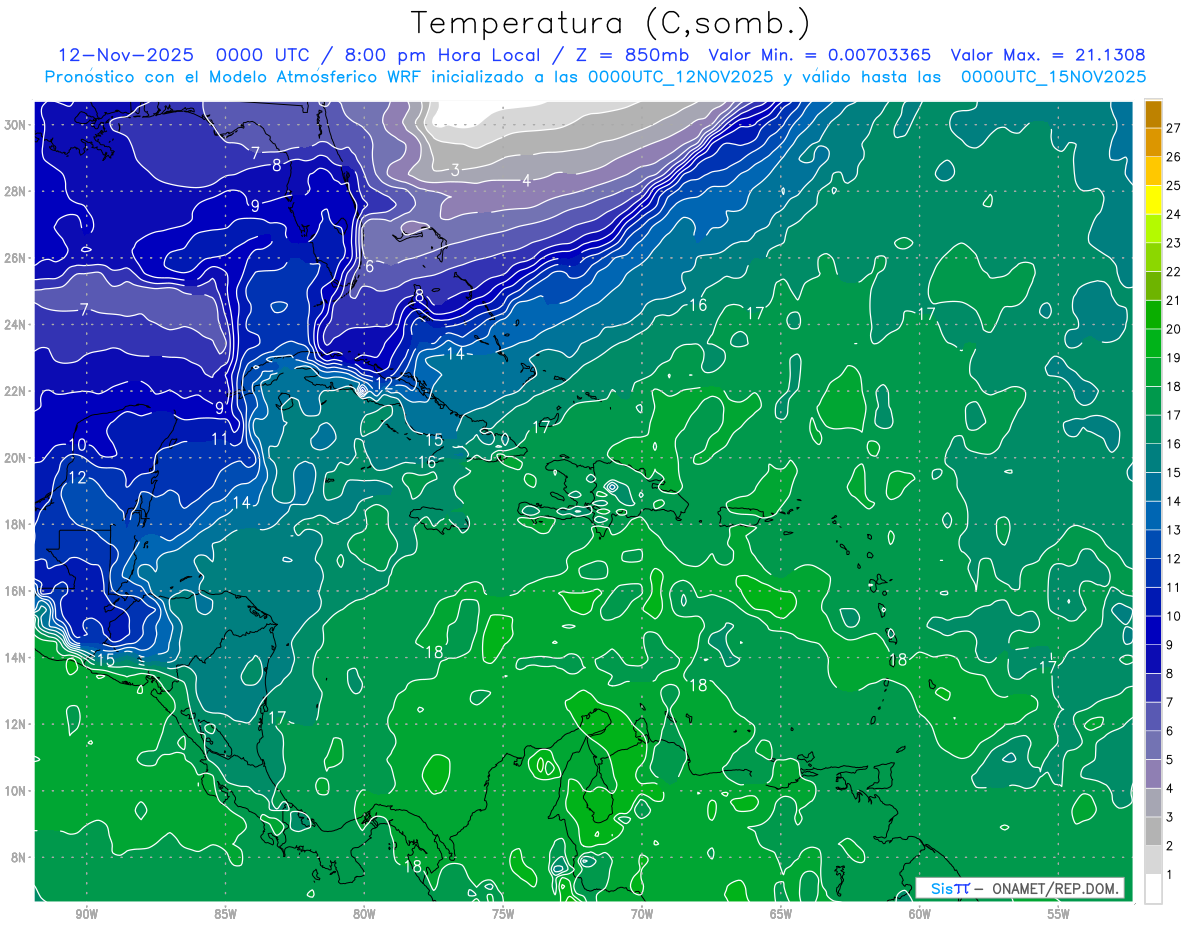The image size is (1200, 927).
Task: Click the "20N" latitude axis label
Action: click(x=17, y=457)
